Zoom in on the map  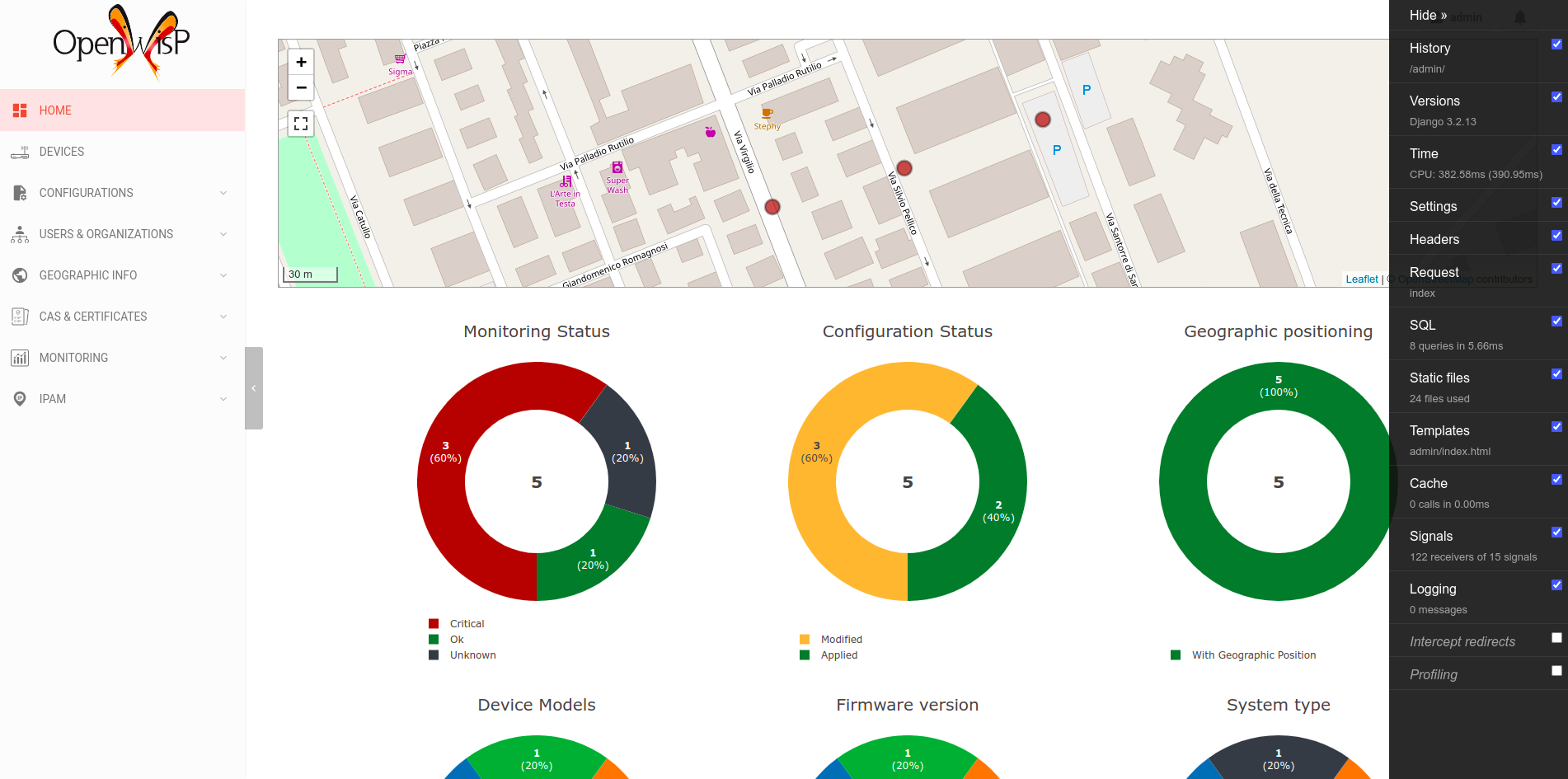(x=301, y=62)
